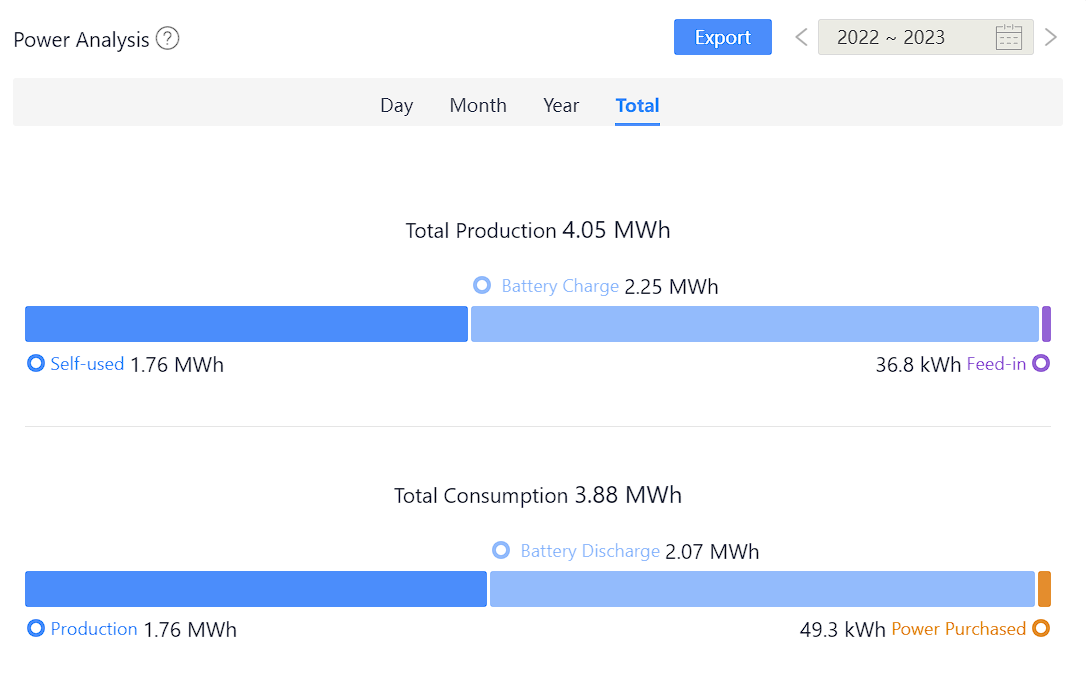Click the Power Analysis help question icon
1086x695 pixels.
[168, 38]
